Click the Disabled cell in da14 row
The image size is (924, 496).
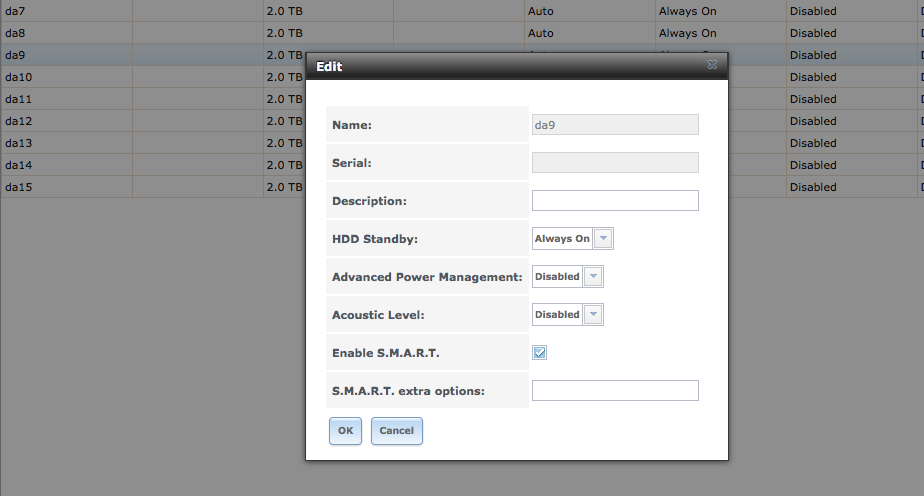[813, 165]
